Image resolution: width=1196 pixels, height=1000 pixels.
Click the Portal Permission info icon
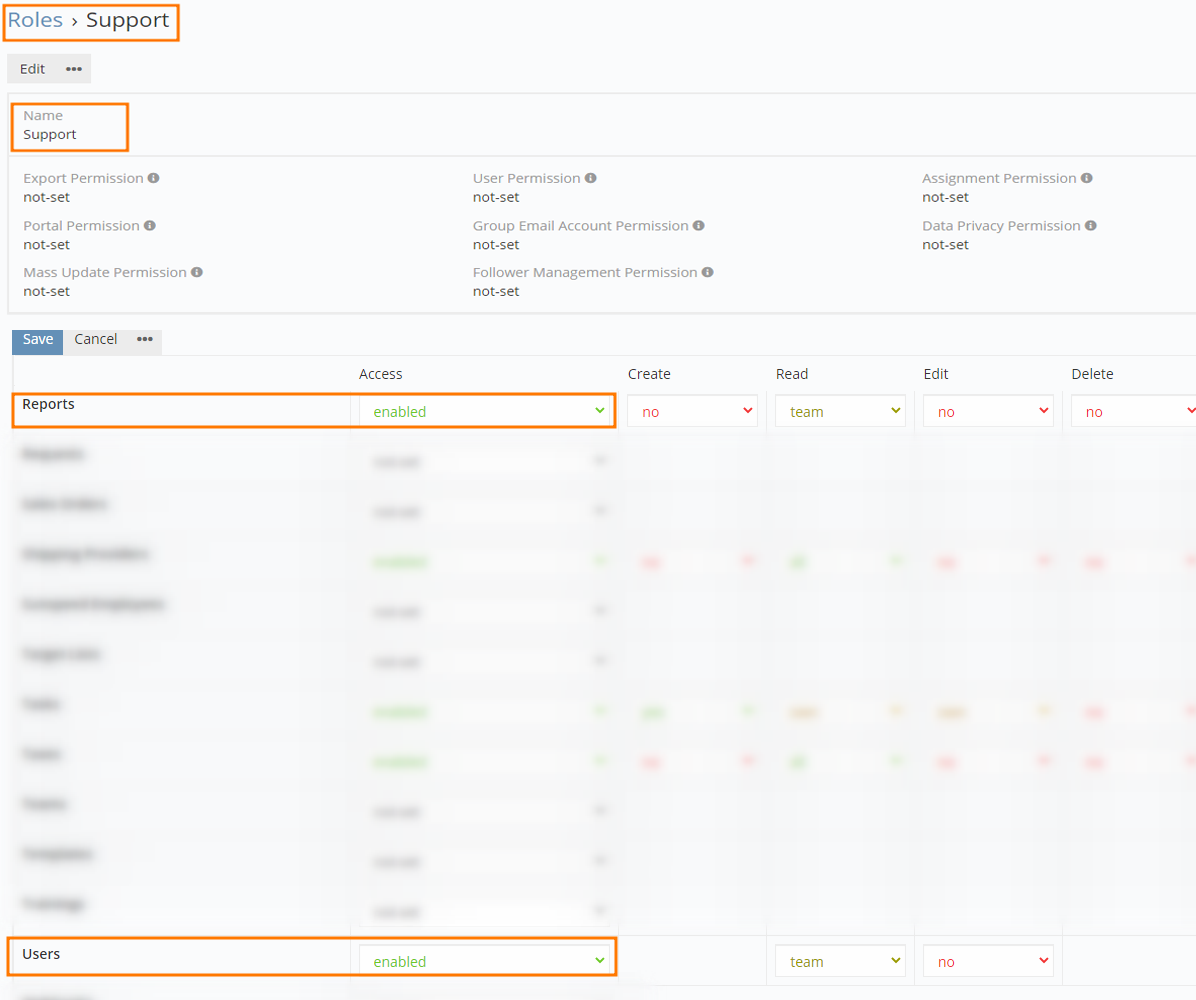[x=150, y=226]
